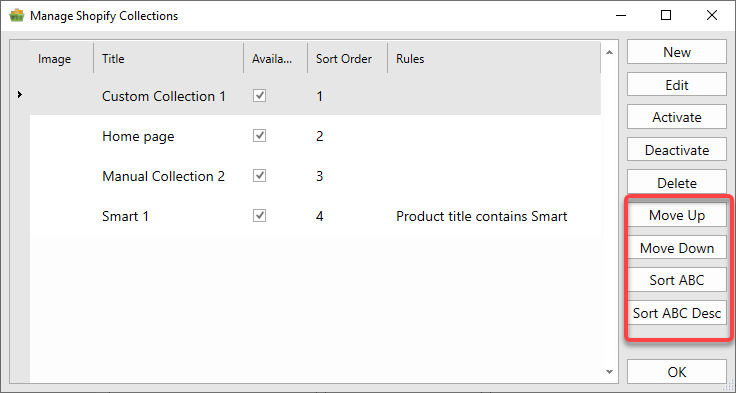
Task: Toggle Available checkbox for Home page
Action: point(260,136)
